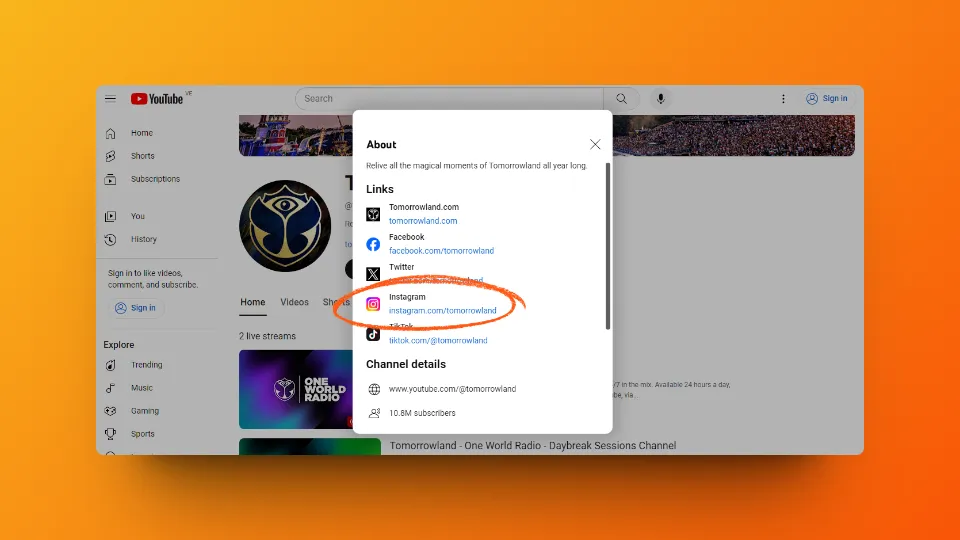The width and height of the screenshot is (960, 540).
Task: Click the History clock icon
Action: 110,239
